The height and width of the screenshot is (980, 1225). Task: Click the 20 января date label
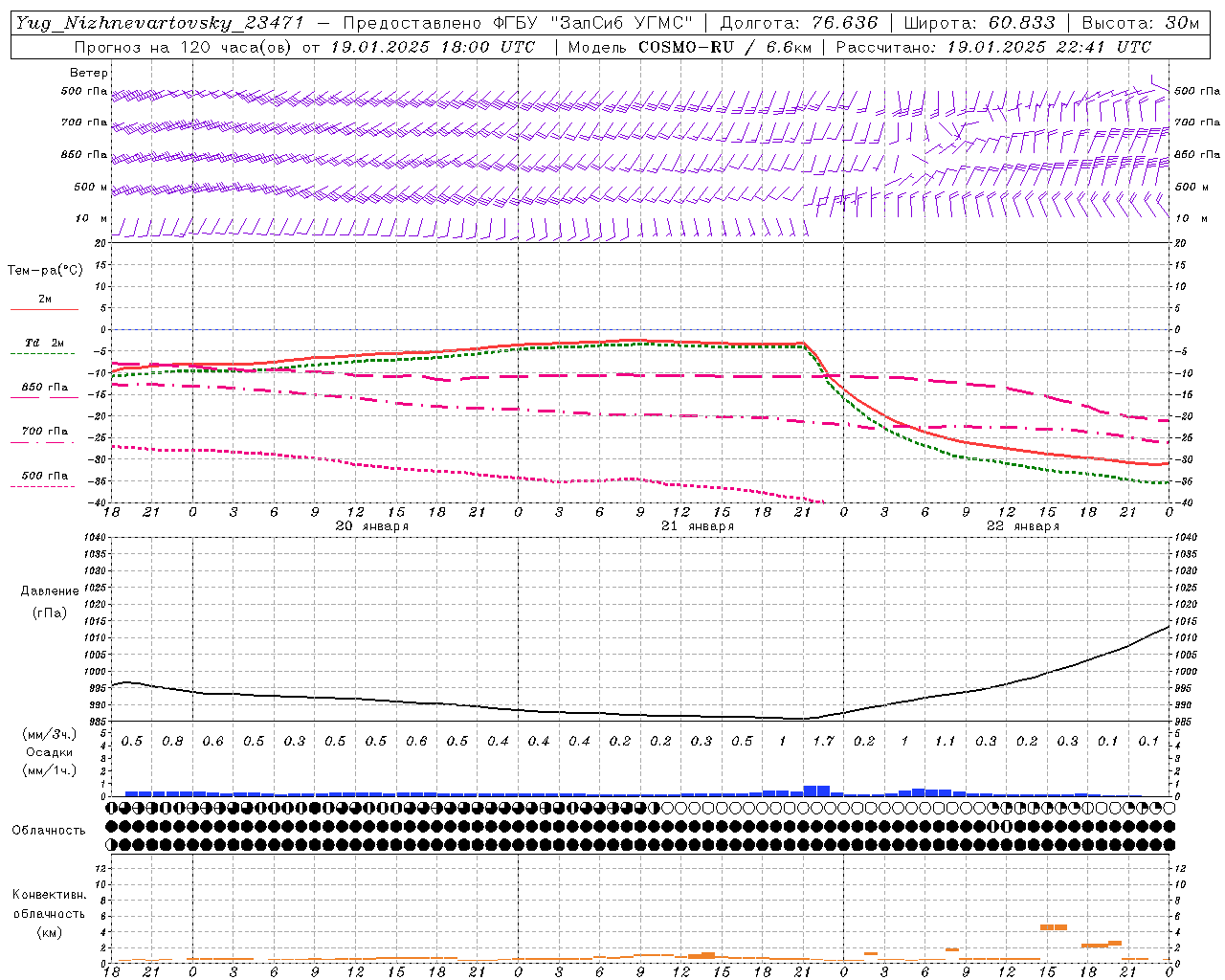click(371, 526)
